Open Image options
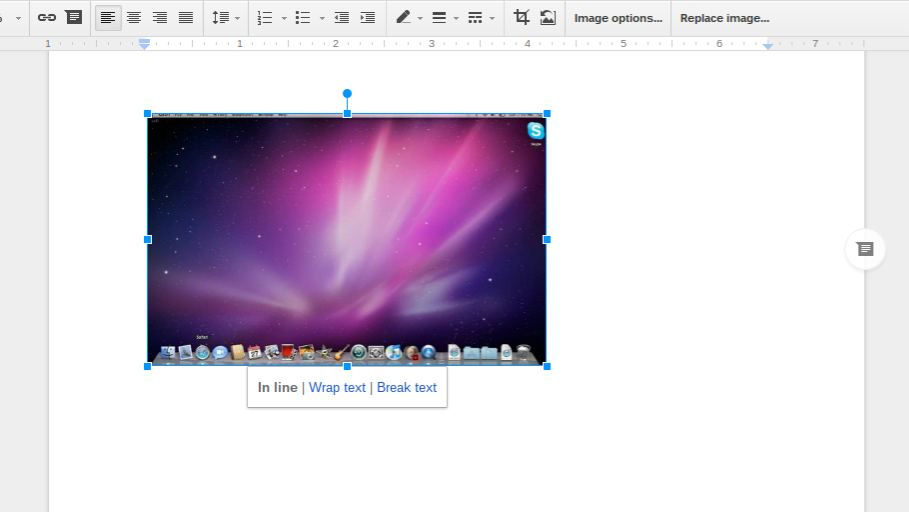The width and height of the screenshot is (909, 512). [x=618, y=18]
